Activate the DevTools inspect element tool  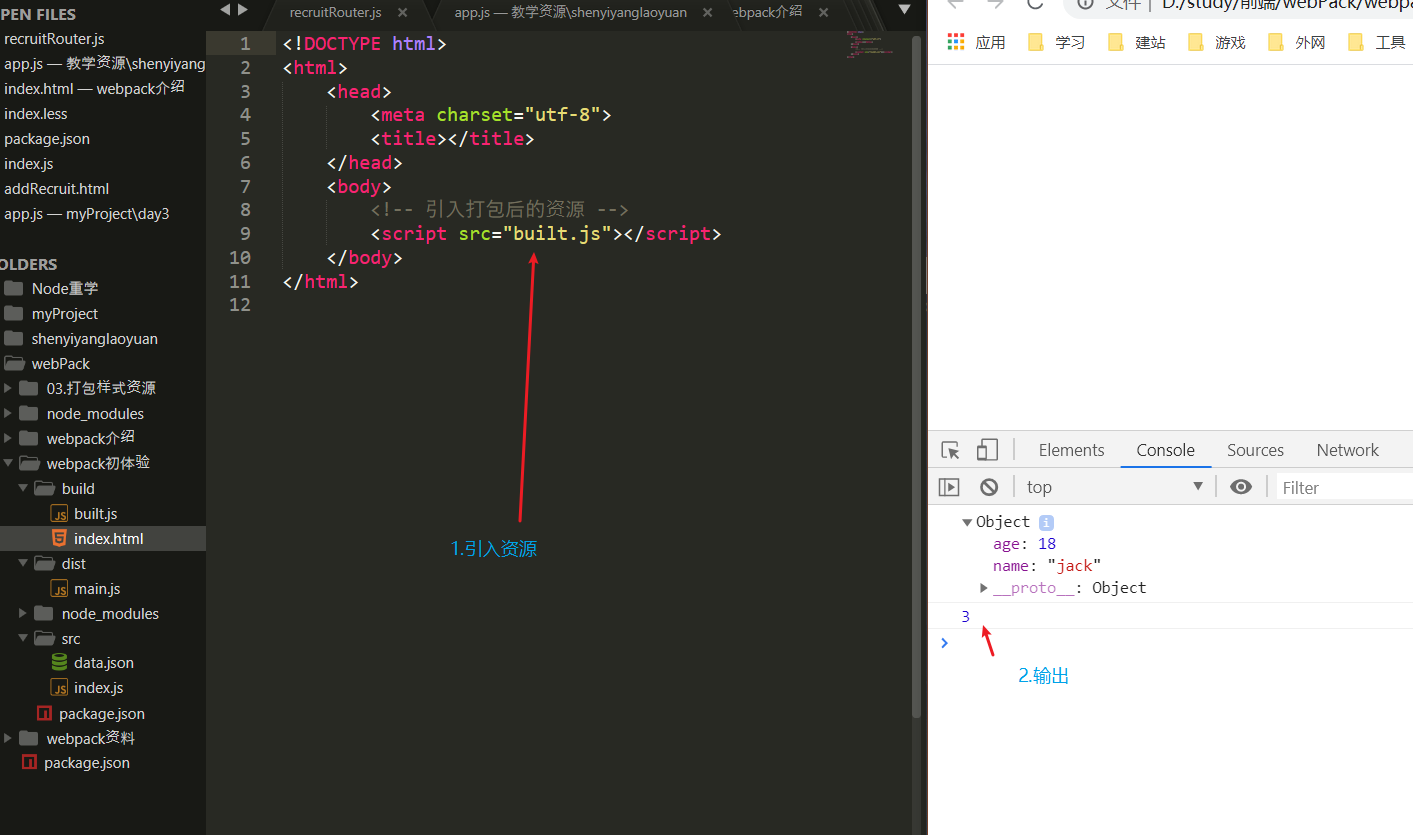pos(951,450)
